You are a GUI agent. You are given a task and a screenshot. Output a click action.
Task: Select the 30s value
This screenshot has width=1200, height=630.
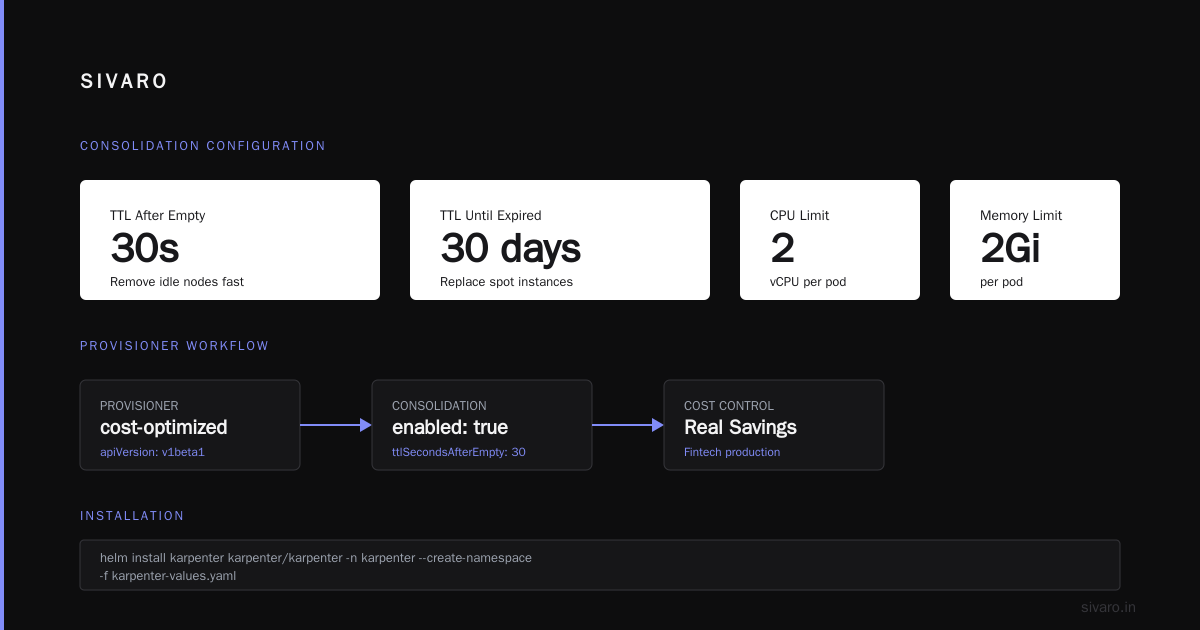tap(145, 247)
